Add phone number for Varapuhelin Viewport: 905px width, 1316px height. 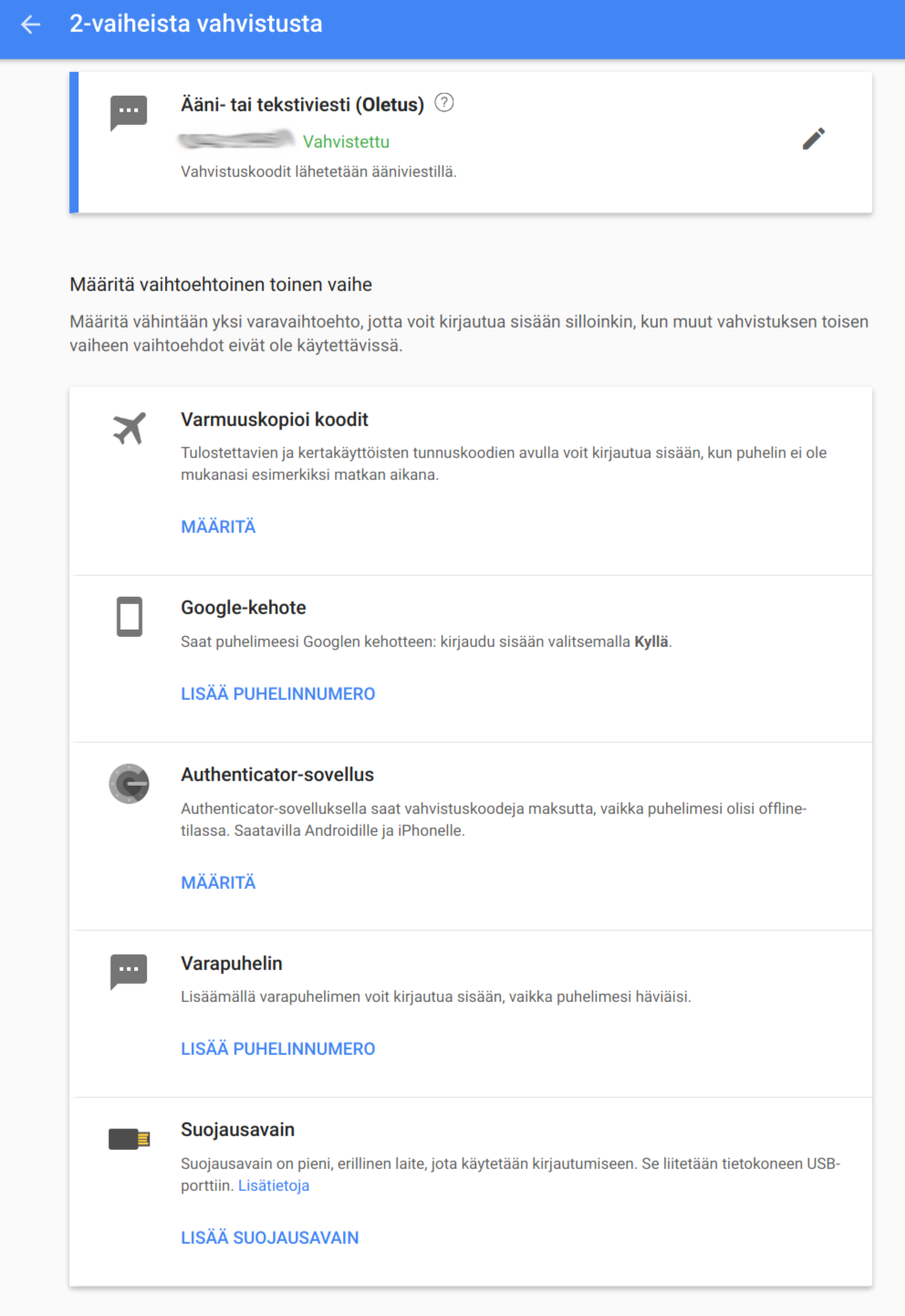278,1049
